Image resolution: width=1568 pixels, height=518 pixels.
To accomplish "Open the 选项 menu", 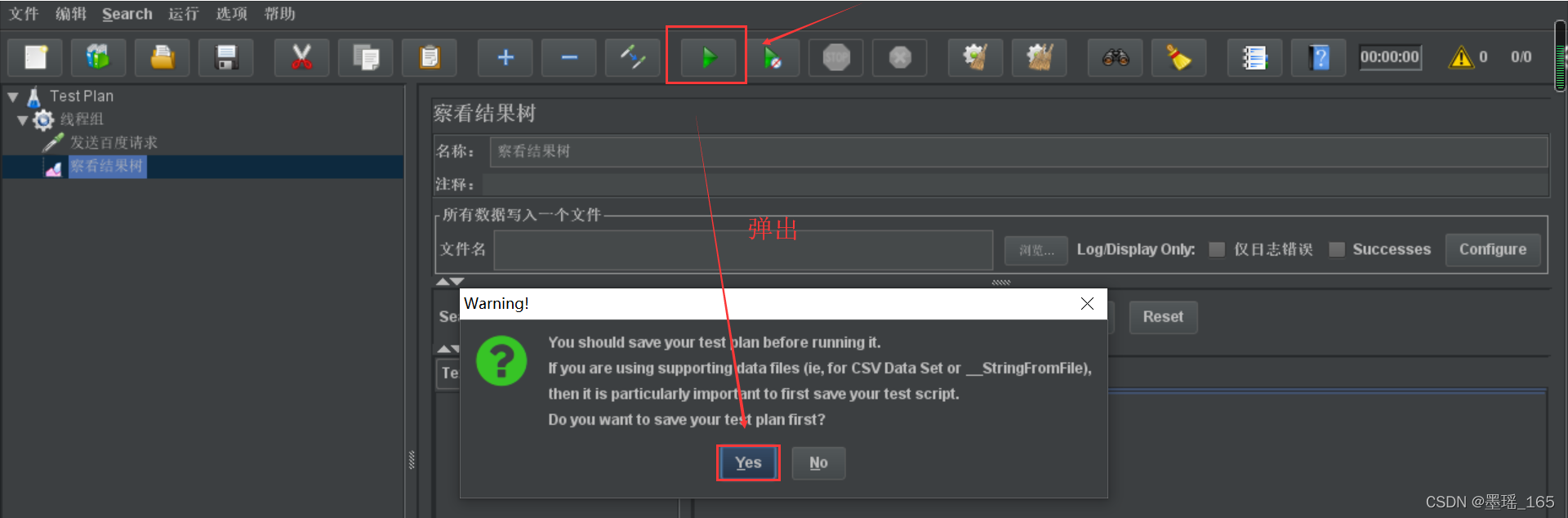I will [x=232, y=14].
